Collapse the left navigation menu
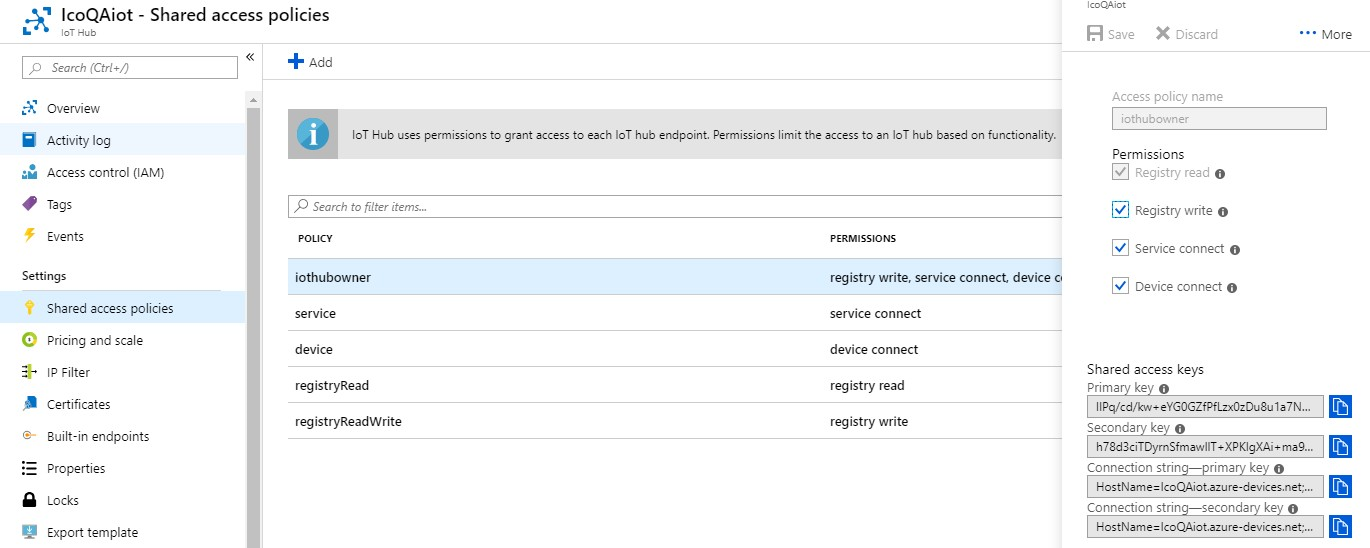The image size is (1370, 548). (250, 57)
